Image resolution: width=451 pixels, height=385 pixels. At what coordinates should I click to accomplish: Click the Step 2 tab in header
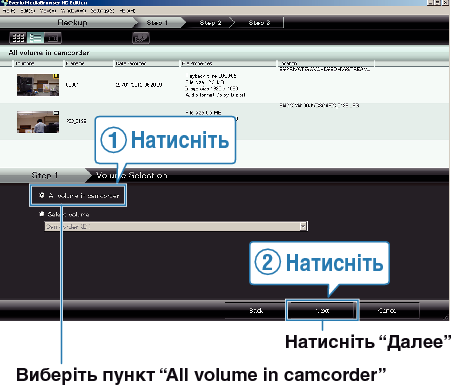tap(210, 23)
